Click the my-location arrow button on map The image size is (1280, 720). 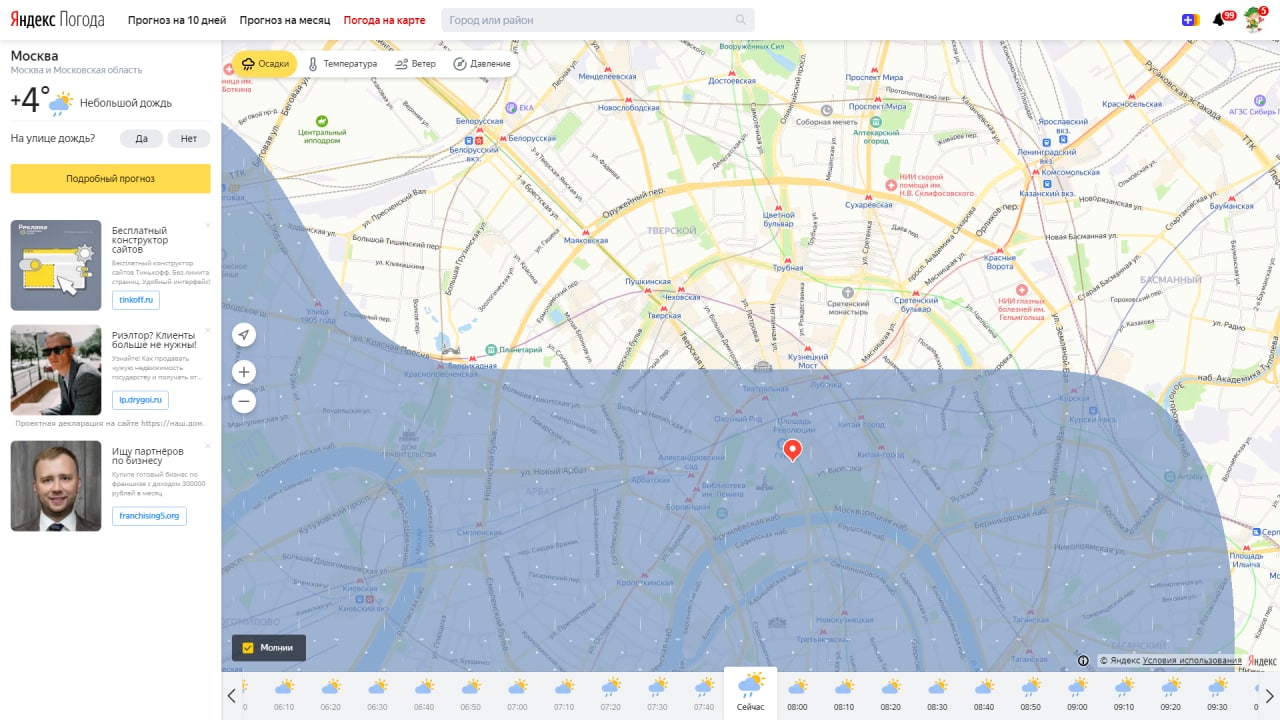[244, 335]
